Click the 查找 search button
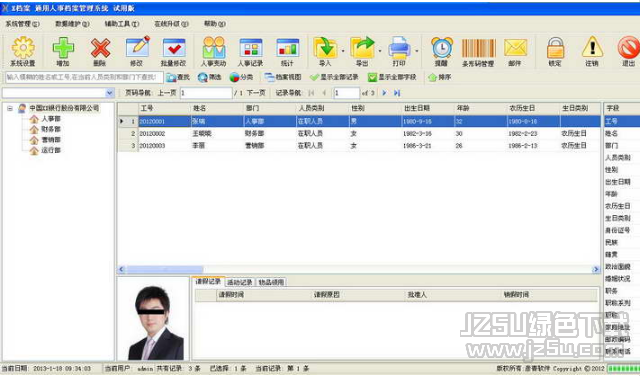This screenshot has height=376, width=642. [178, 77]
